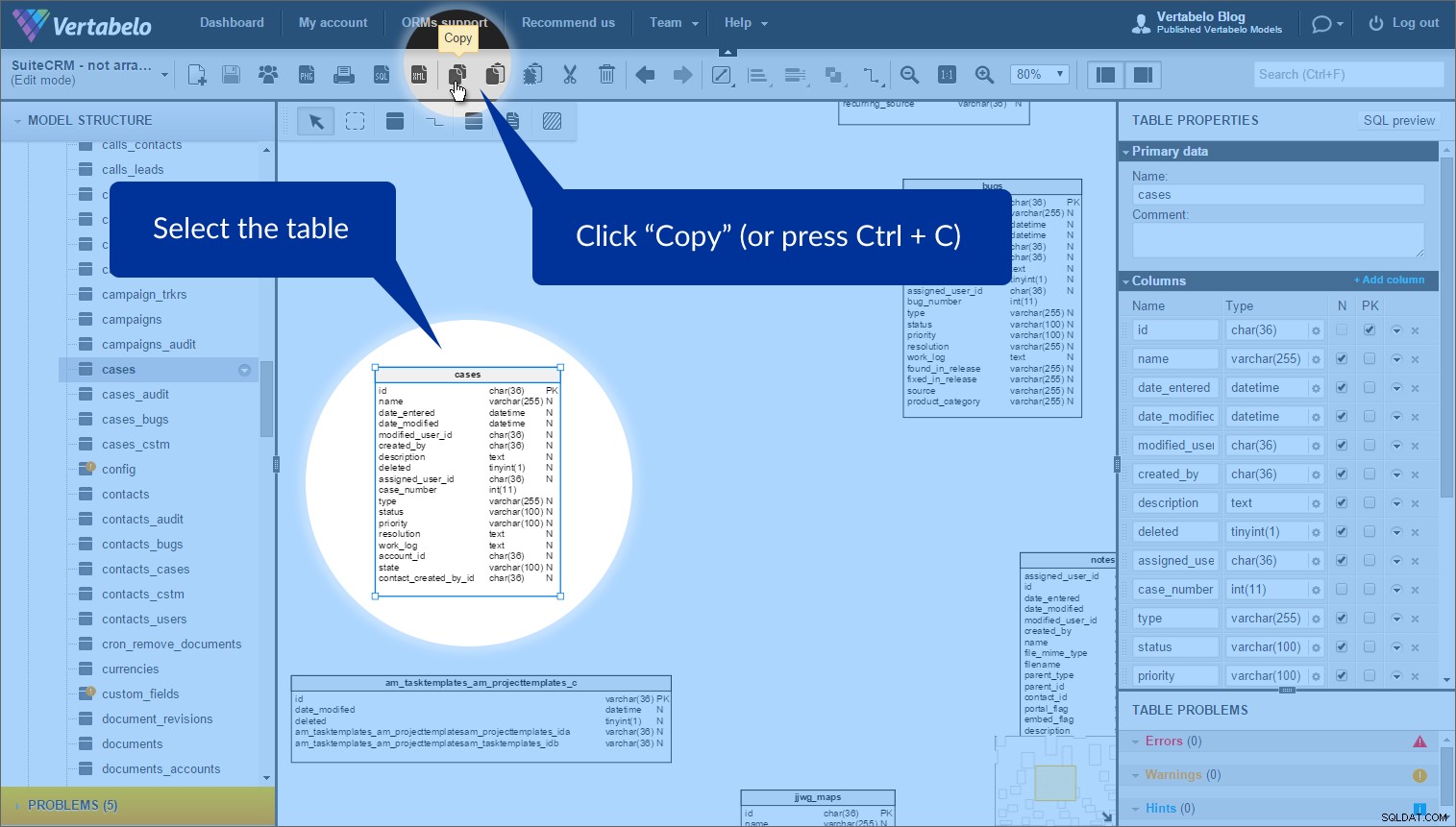
Task: Click the diagram minimap navigator
Action: (x=1054, y=781)
